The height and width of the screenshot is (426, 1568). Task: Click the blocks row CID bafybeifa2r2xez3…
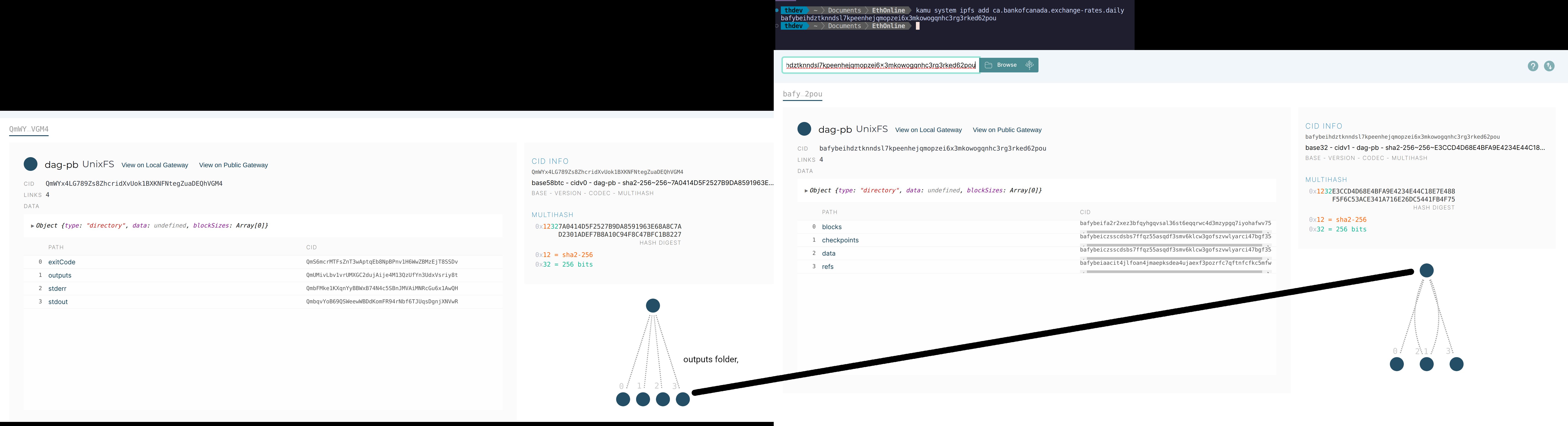click(x=1175, y=223)
